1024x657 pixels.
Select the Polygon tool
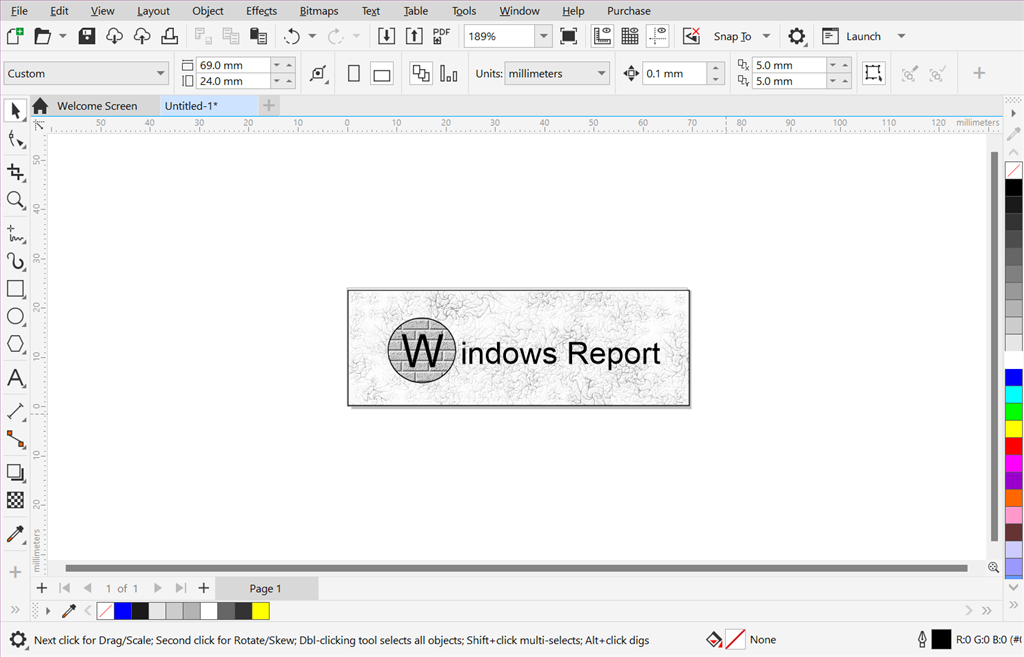point(15,344)
